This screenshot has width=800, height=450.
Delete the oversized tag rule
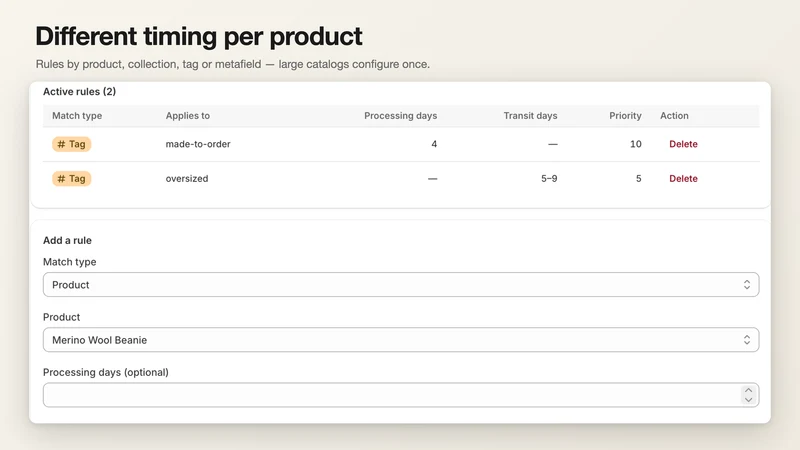pos(683,179)
